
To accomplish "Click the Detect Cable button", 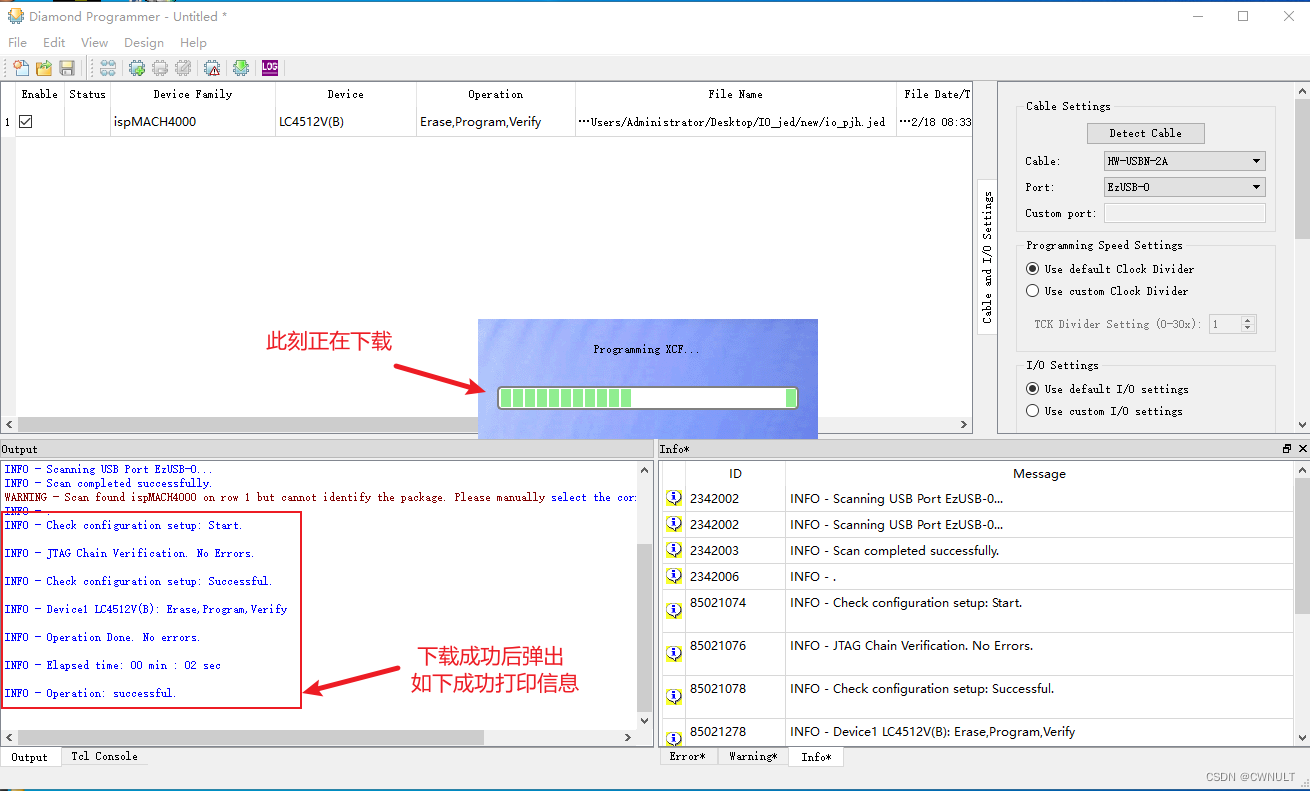I will click(x=1145, y=133).
